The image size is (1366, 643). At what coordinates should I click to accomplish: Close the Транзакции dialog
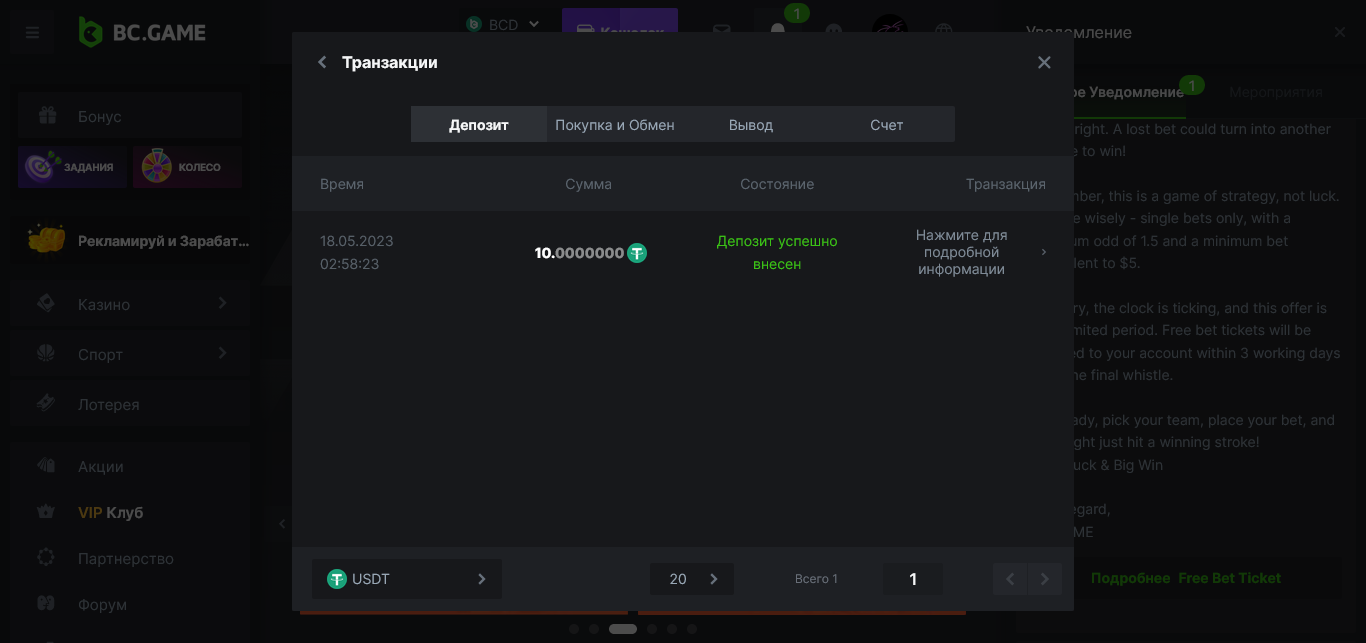click(x=1044, y=62)
